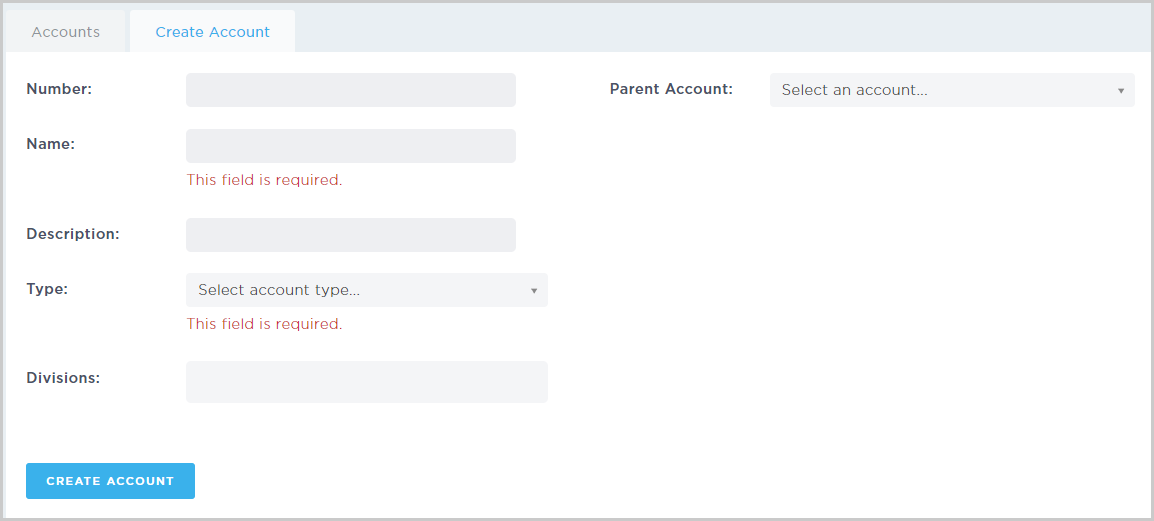Click the required error under Name field
Image resolution: width=1154 pixels, height=521 pixels.
click(x=264, y=180)
